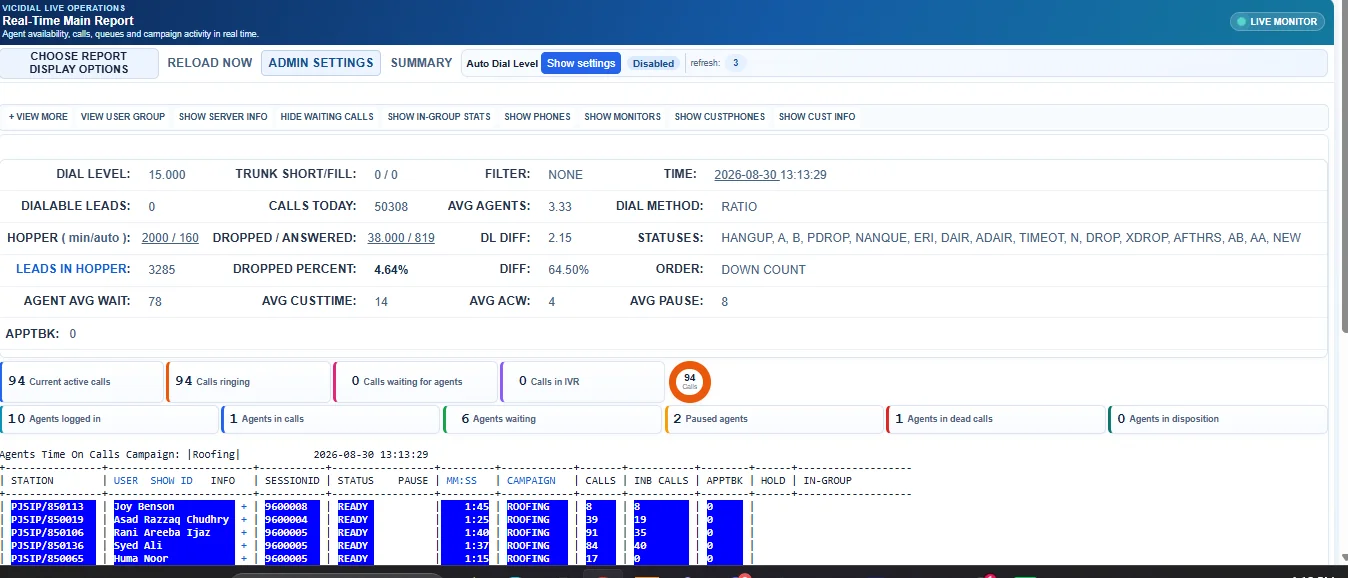The width and height of the screenshot is (1348, 578).
Task: Click SHOW ID column header
Action: 171,481
